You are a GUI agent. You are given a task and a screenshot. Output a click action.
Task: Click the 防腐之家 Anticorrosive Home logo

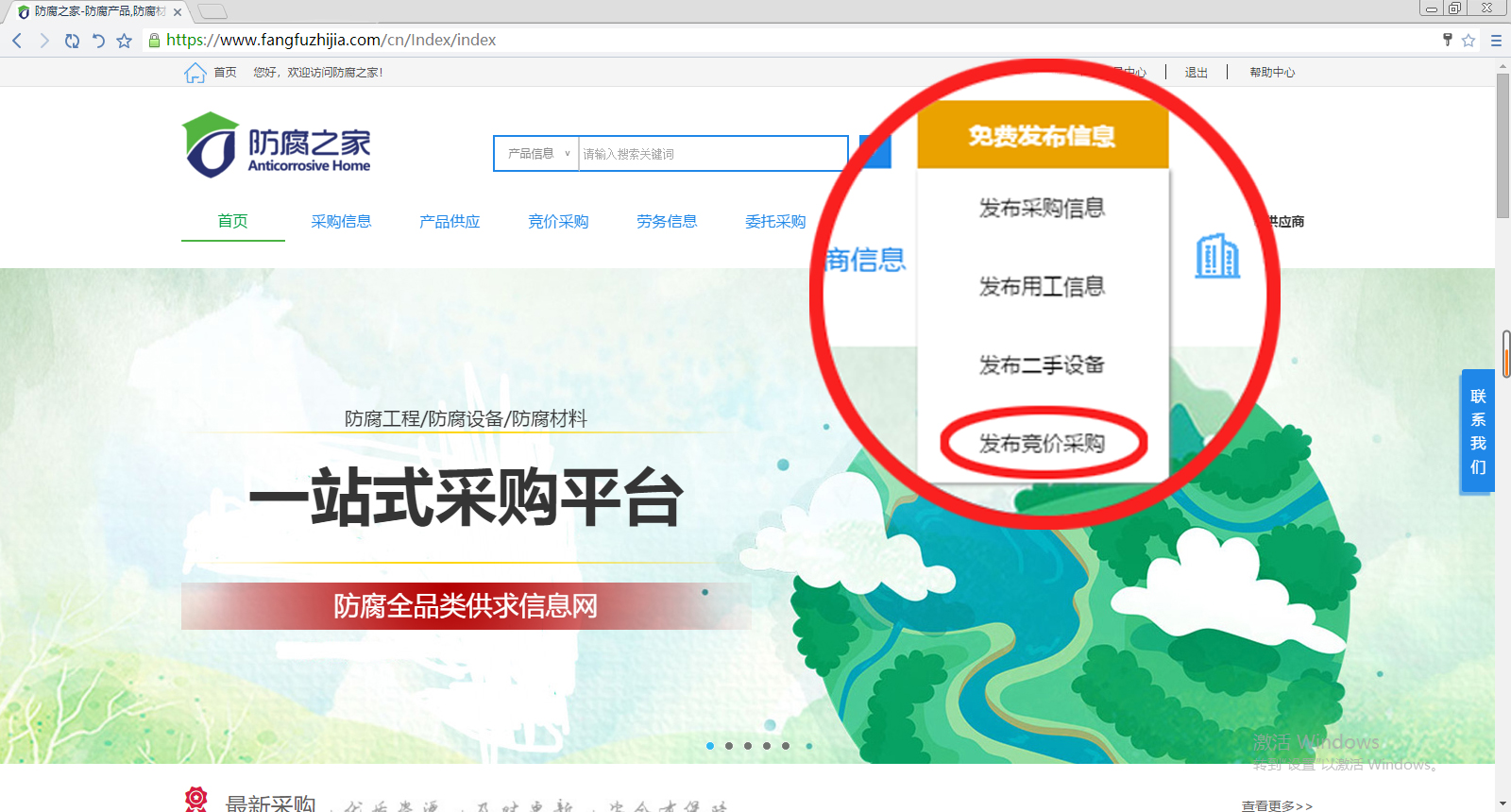tap(277, 146)
